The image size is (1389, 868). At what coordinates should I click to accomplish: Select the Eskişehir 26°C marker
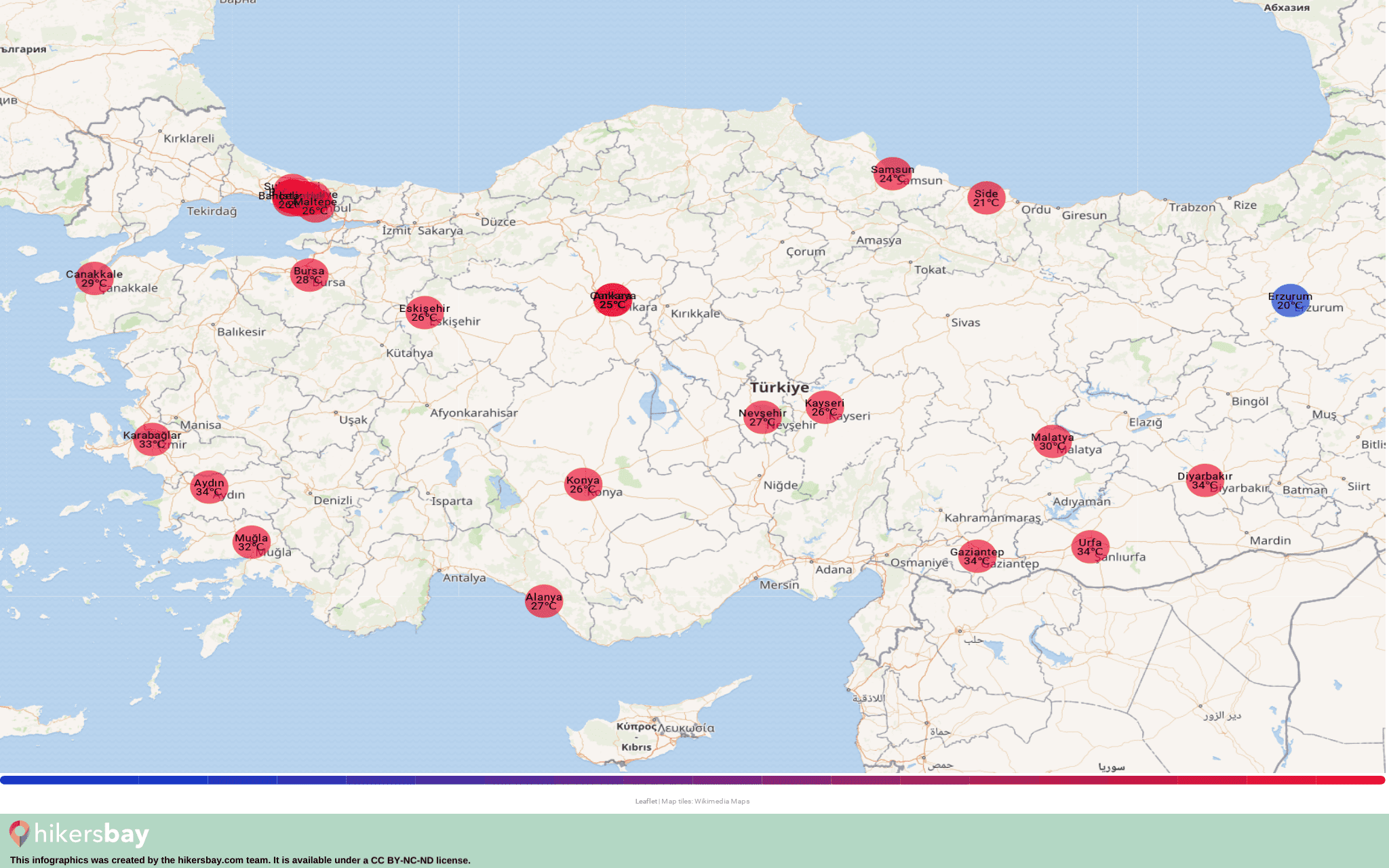(424, 313)
